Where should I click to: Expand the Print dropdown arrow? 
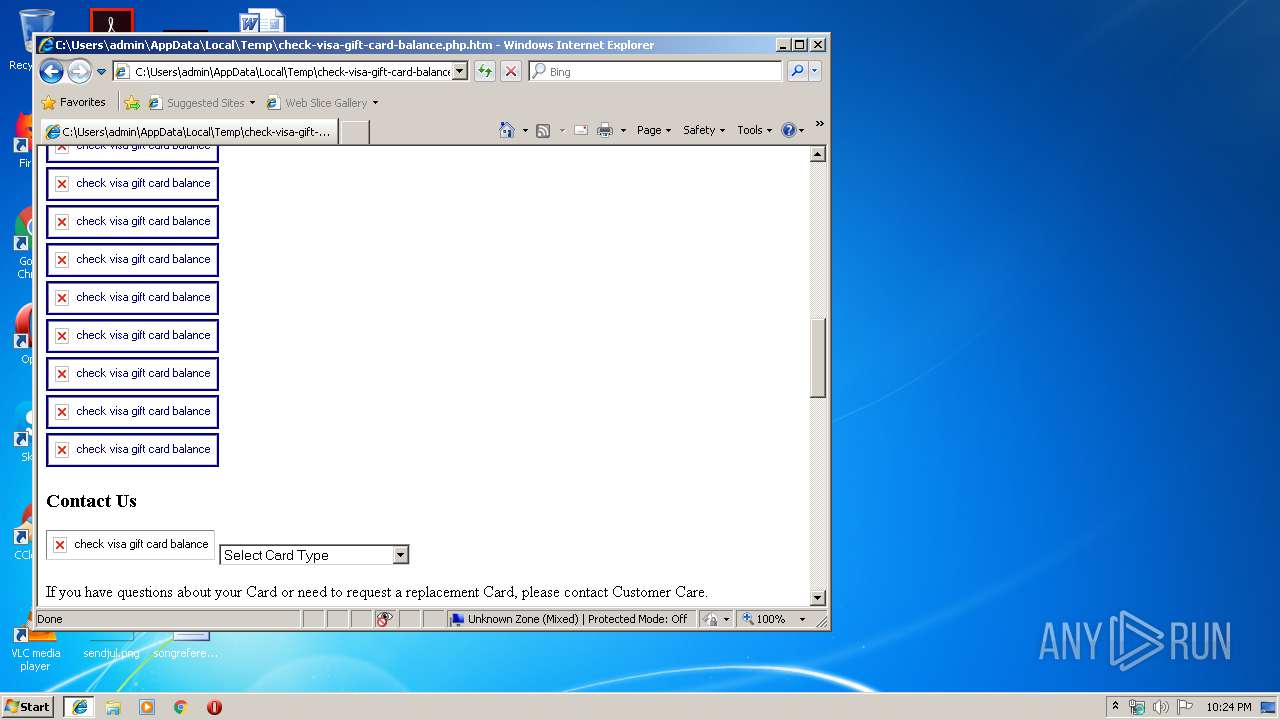tap(623, 130)
